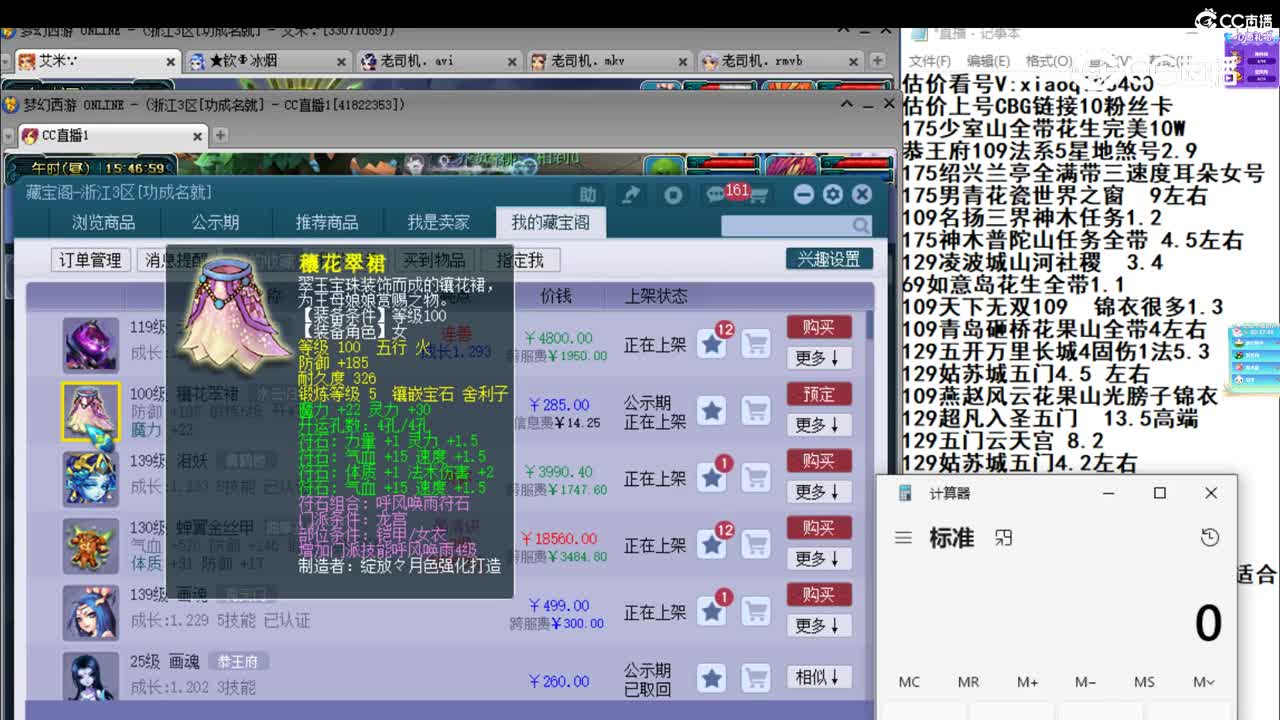This screenshot has height=720, width=1280.
Task: Open calculator M∨ memory dropdown
Action: (1203, 682)
